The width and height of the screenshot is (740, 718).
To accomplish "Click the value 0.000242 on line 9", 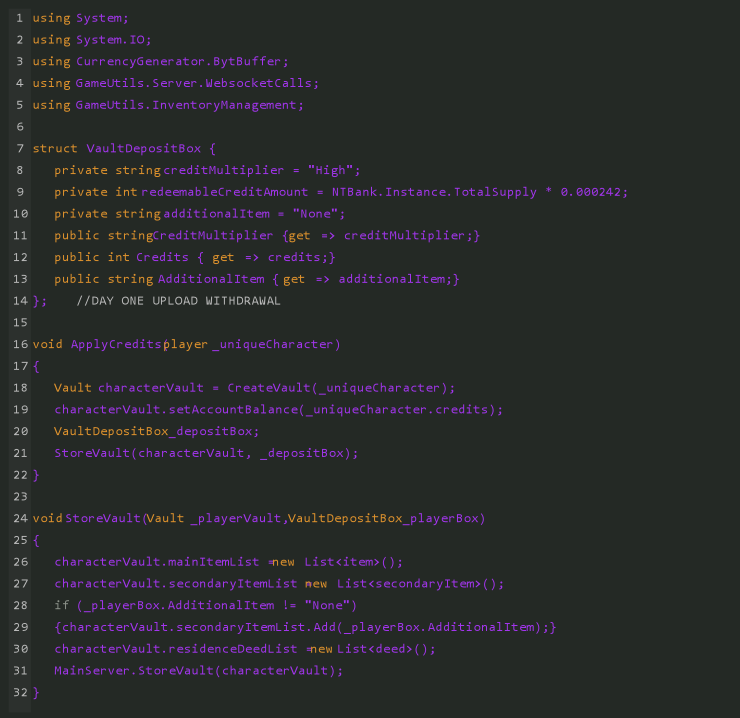I will (590, 192).
